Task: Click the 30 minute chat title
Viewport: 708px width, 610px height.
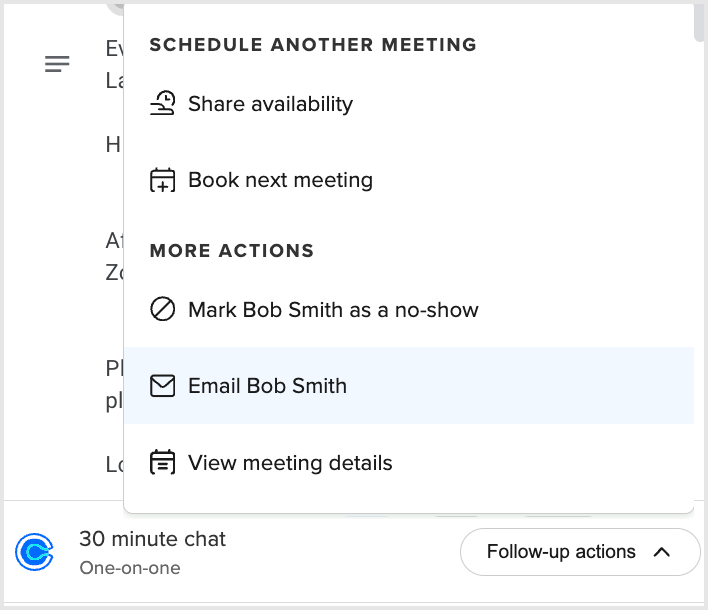Action: (152, 539)
